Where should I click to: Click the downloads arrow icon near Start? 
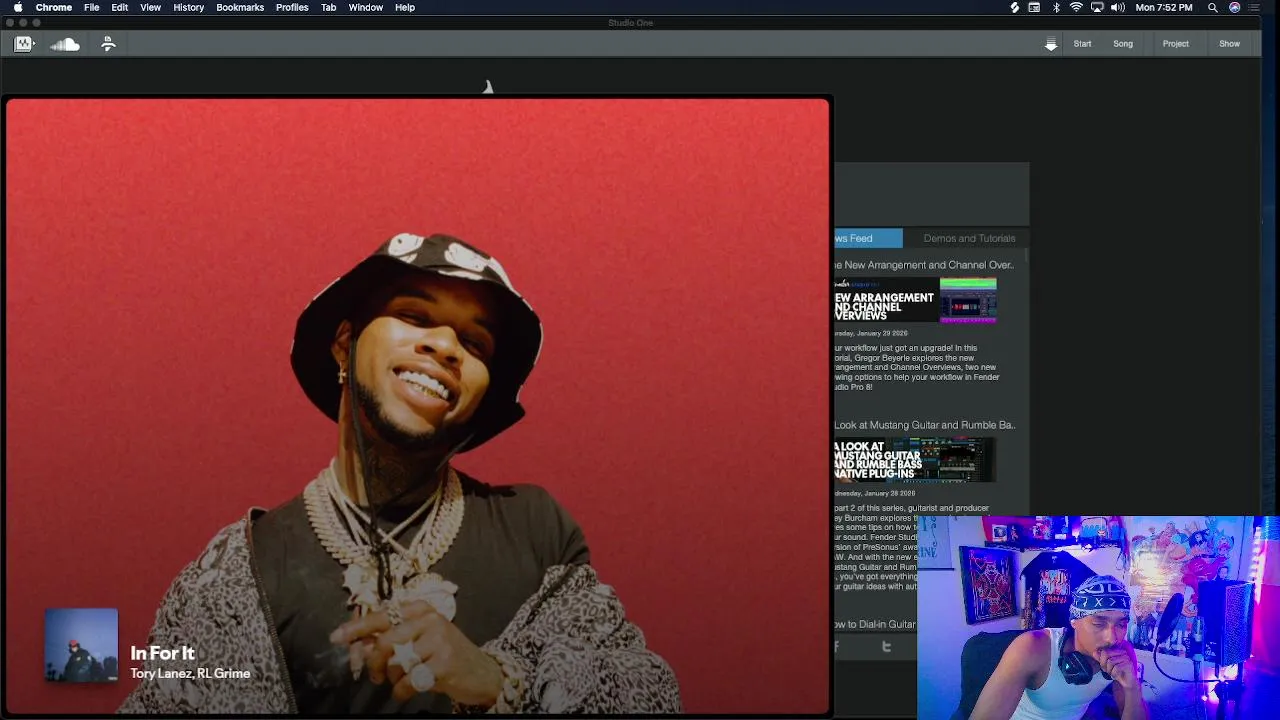[x=1051, y=44]
